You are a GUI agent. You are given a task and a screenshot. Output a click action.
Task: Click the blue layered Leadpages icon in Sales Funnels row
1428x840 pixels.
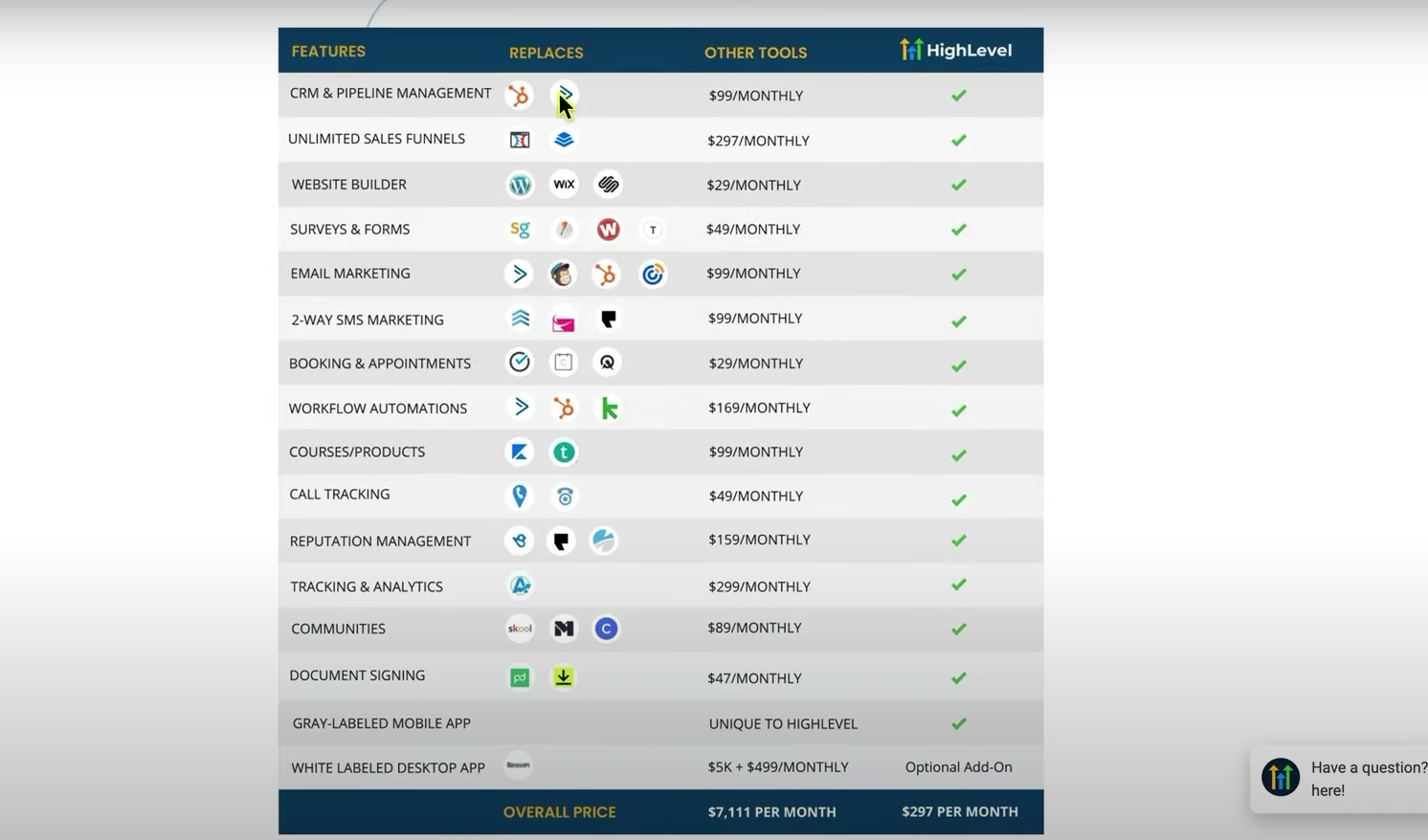click(564, 140)
